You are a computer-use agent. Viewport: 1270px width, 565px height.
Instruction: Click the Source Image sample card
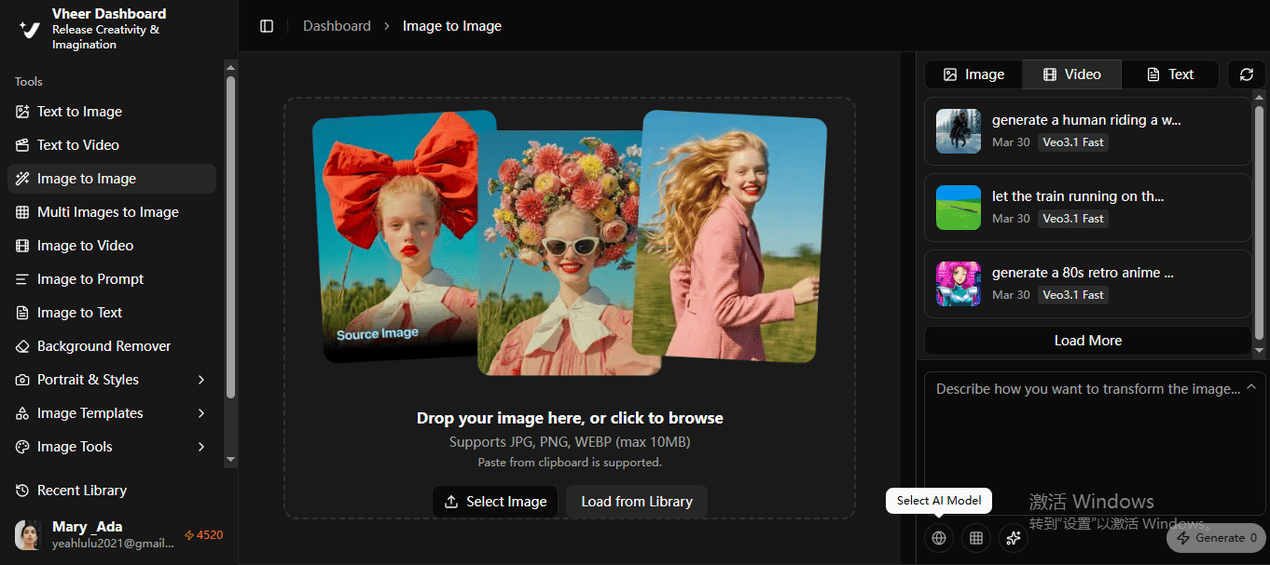click(x=404, y=236)
